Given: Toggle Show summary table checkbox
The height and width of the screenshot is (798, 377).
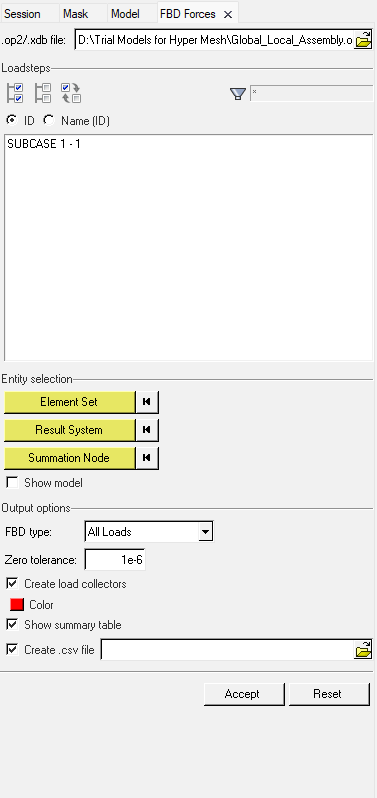Looking at the screenshot, I should click(12, 624).
